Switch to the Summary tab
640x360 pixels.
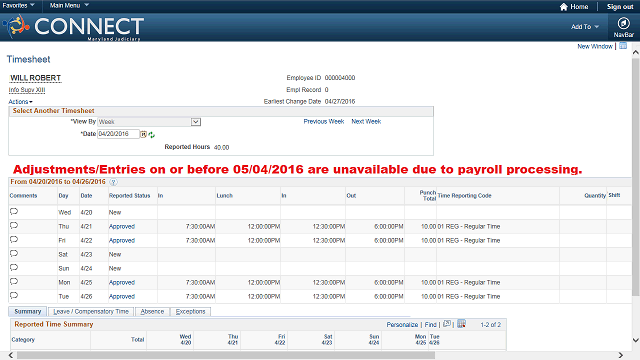[x=28, y=311]
